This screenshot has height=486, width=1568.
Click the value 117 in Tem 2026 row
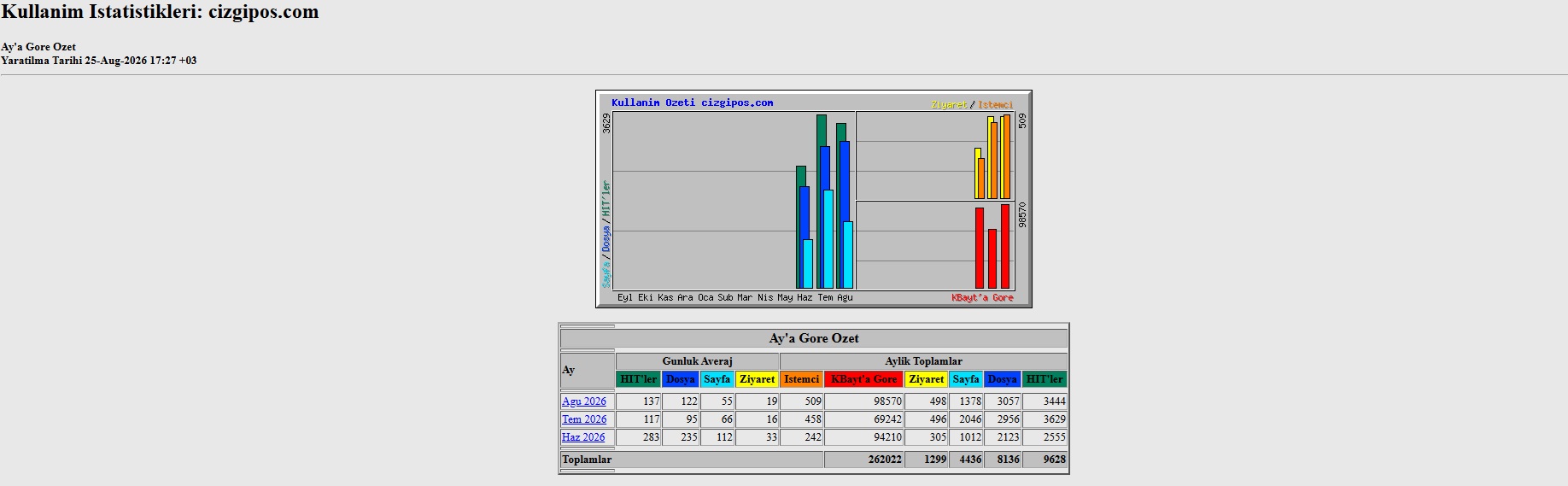coord(651,419)
